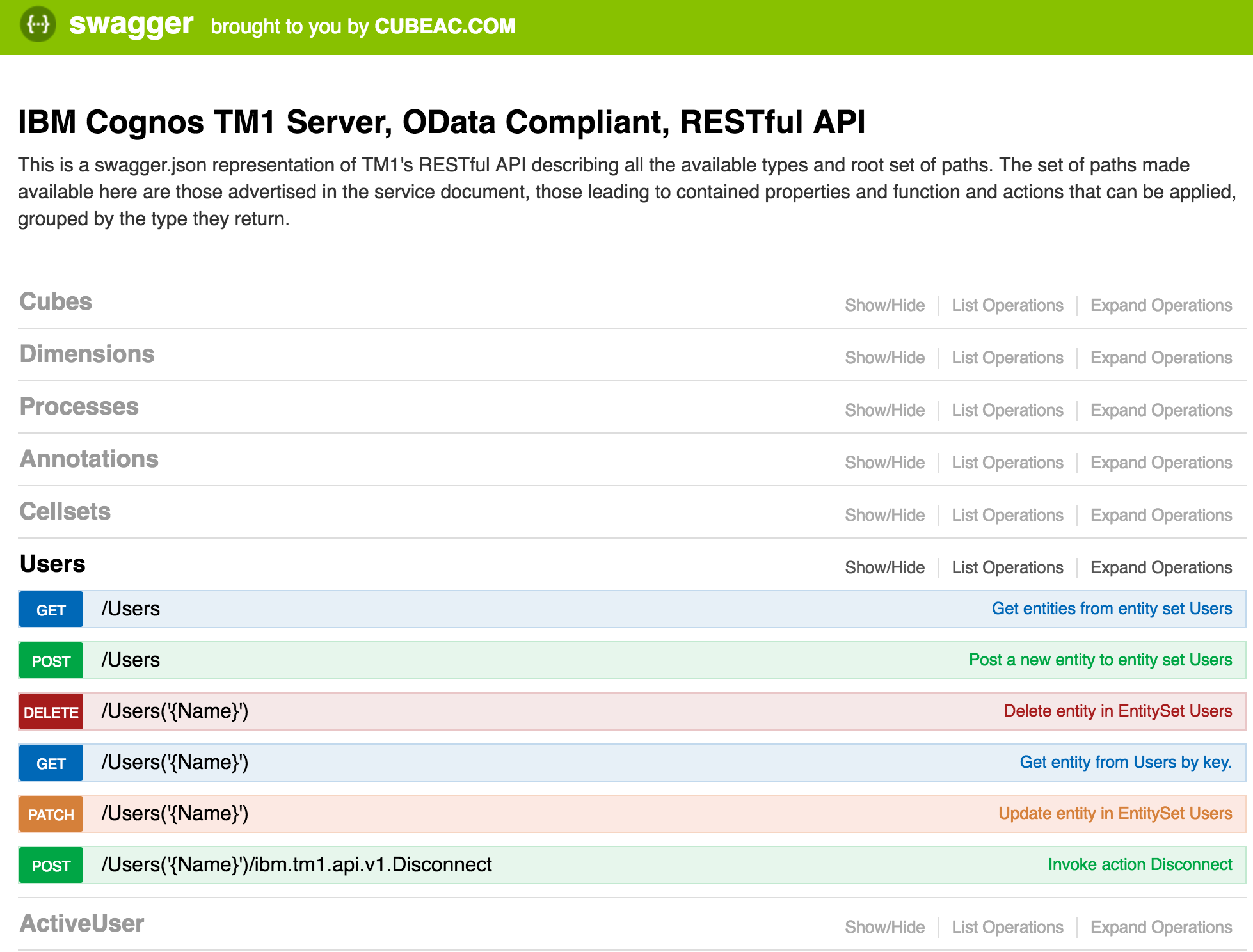Toggle Show/Hide for Users
The image size is (1253, 952).
point(884,567)
